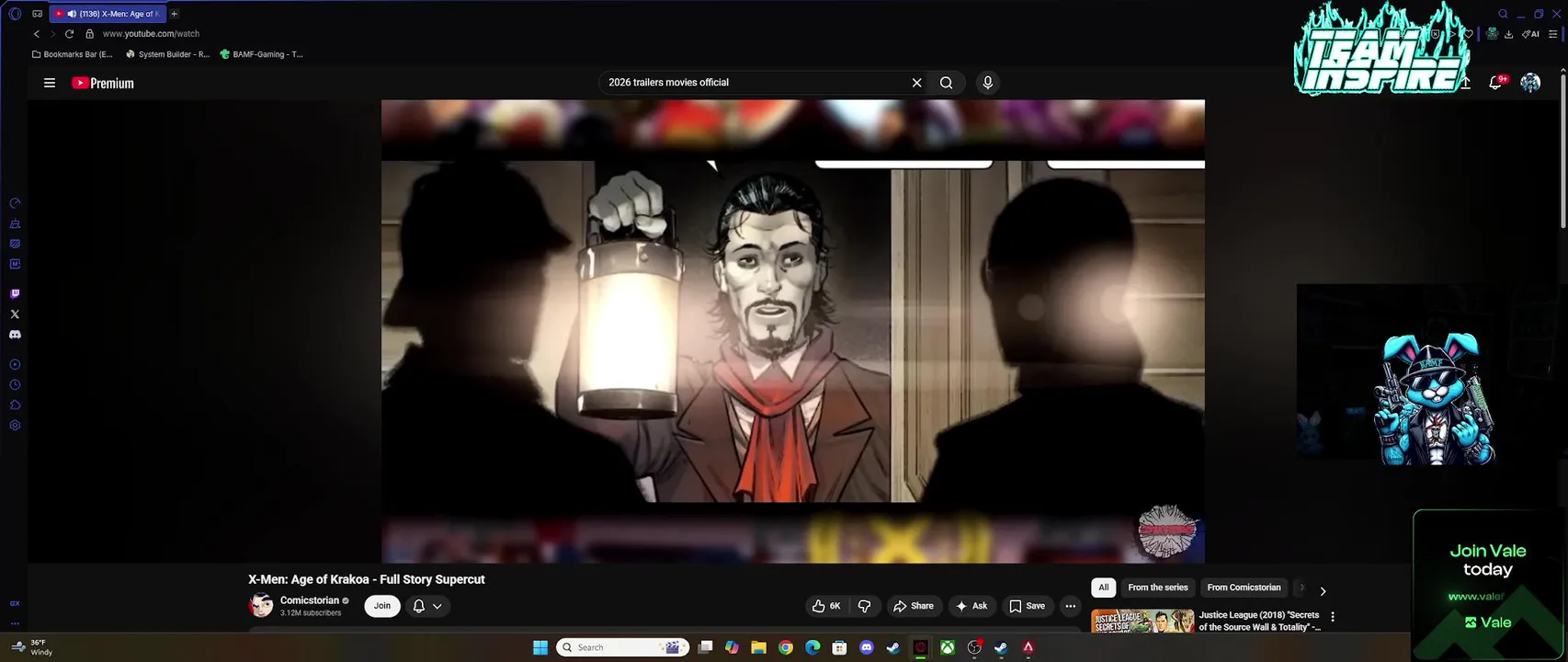Dislike this video
Image resolution: width=1568 pixels, height=662 pixels.
click(864, 606)
